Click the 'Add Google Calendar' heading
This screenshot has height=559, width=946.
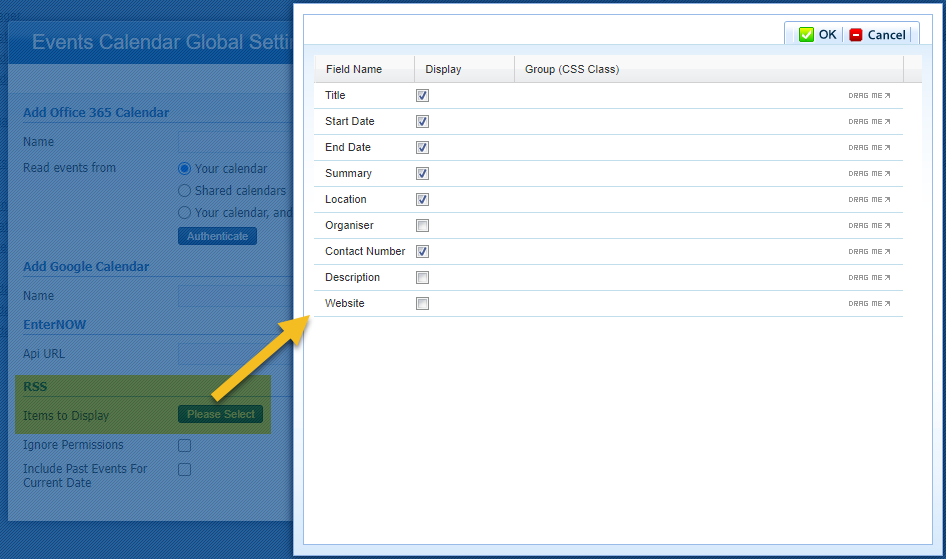pyautogui.click(x=86, y=266)
